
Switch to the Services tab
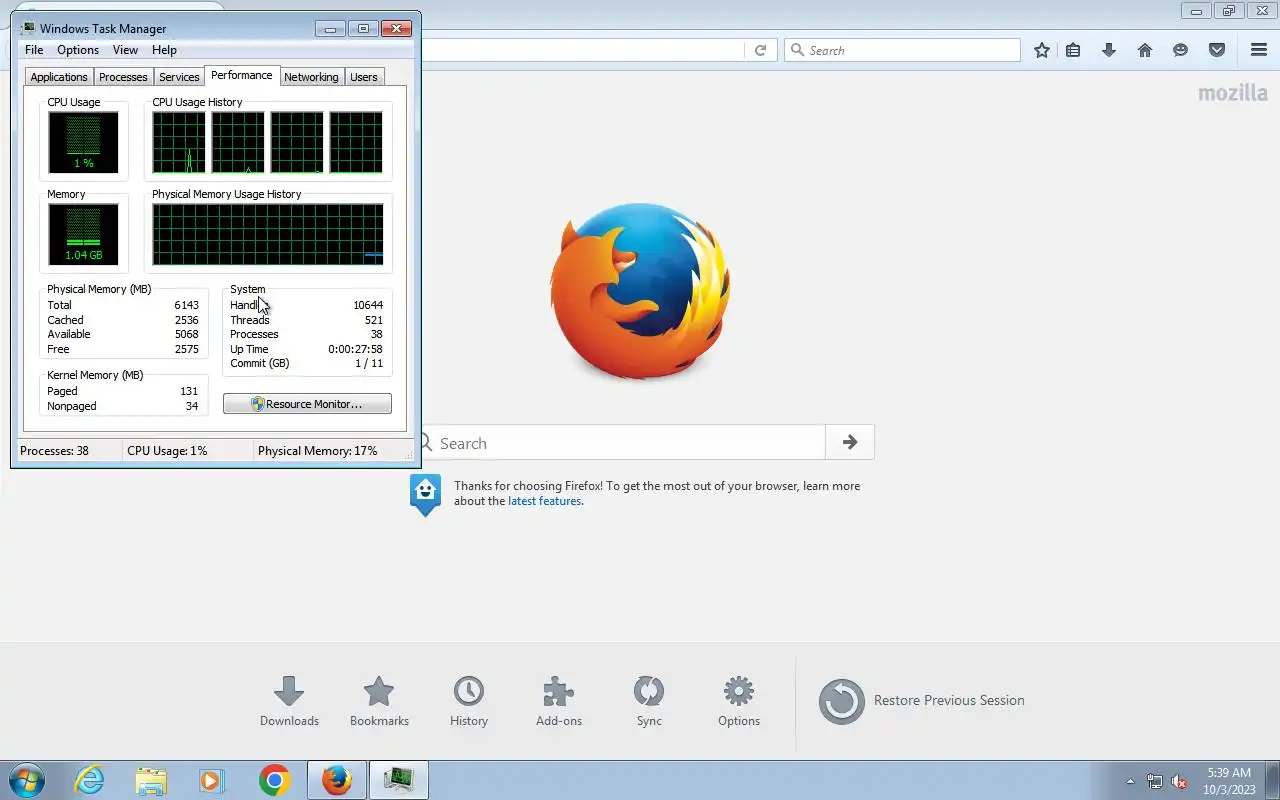tap(179, 77)
